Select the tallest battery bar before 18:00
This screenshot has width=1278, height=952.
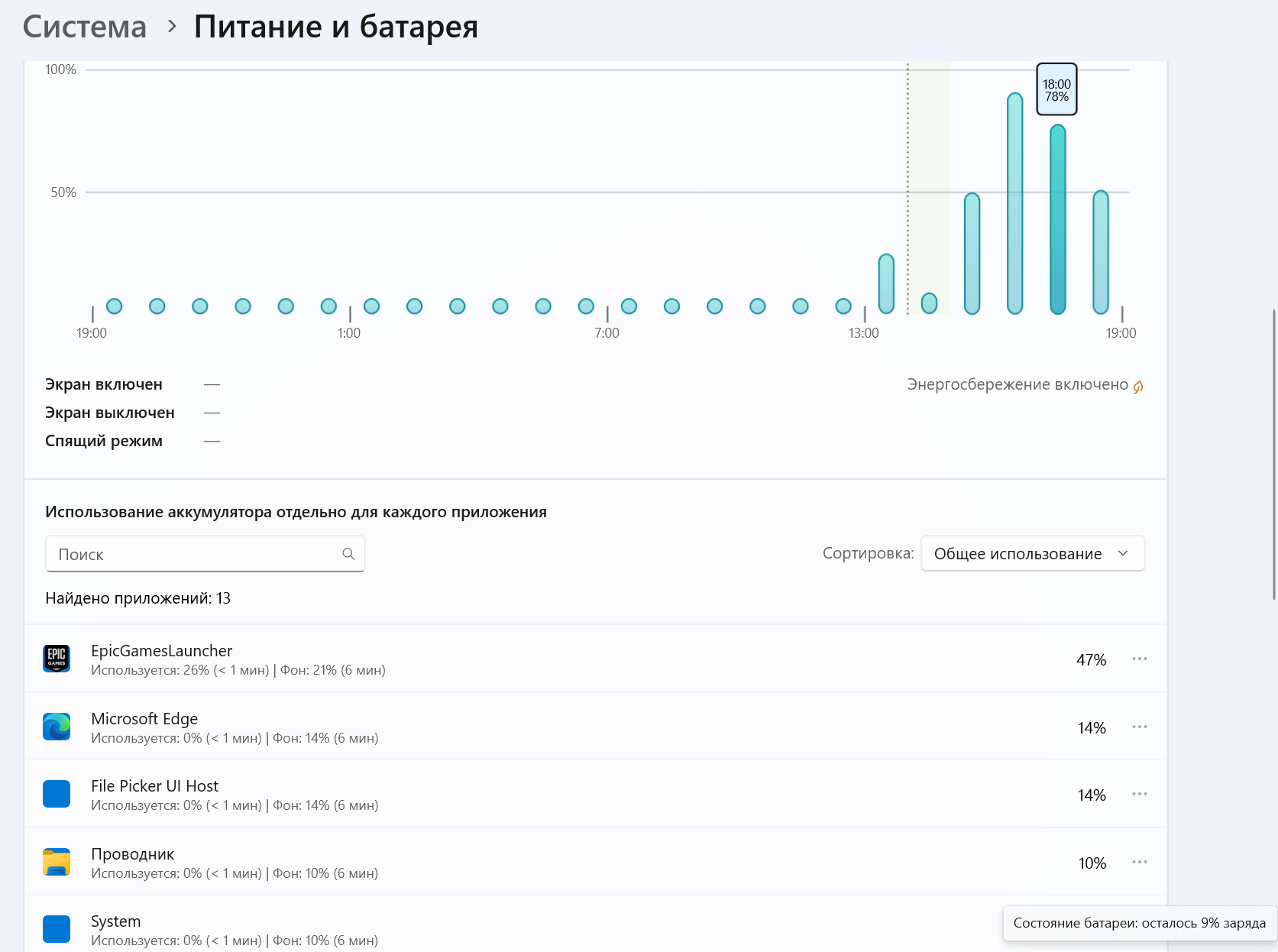(x=1014, y=203)
